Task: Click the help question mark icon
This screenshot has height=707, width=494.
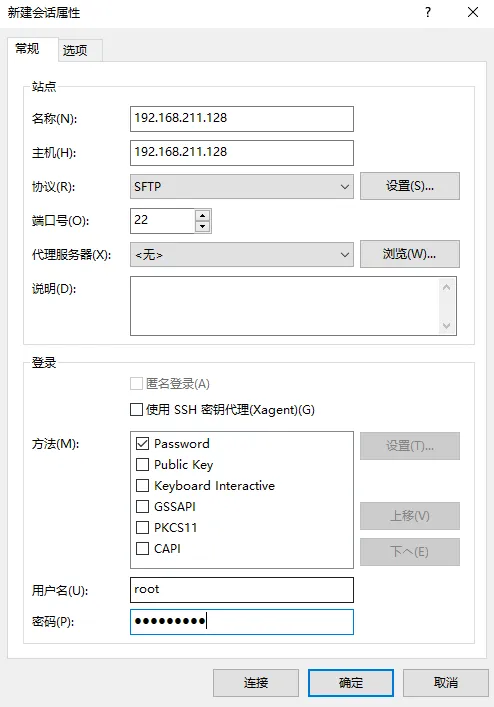Action: click(428, 12)
